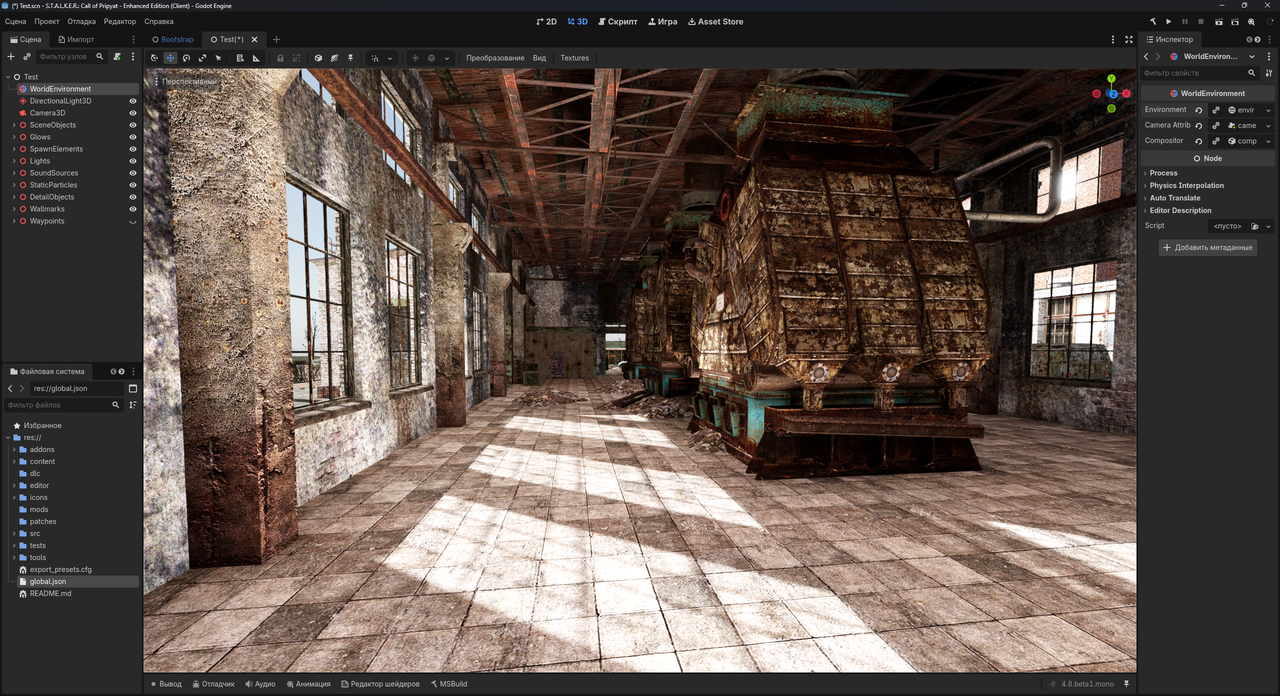Toggle visibility of SceneObjects node
This screenshot has height=696, width=1280.
[133, 125]
